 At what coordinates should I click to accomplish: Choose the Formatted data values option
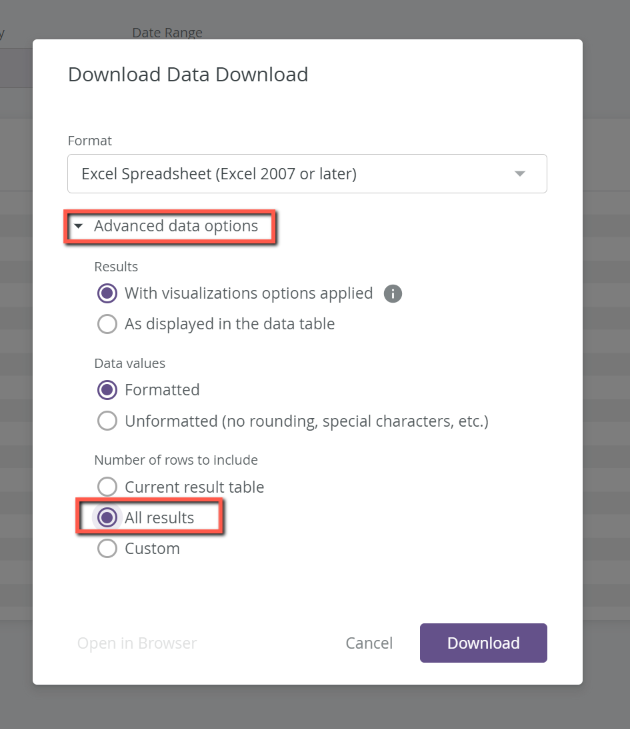point(107,390)
